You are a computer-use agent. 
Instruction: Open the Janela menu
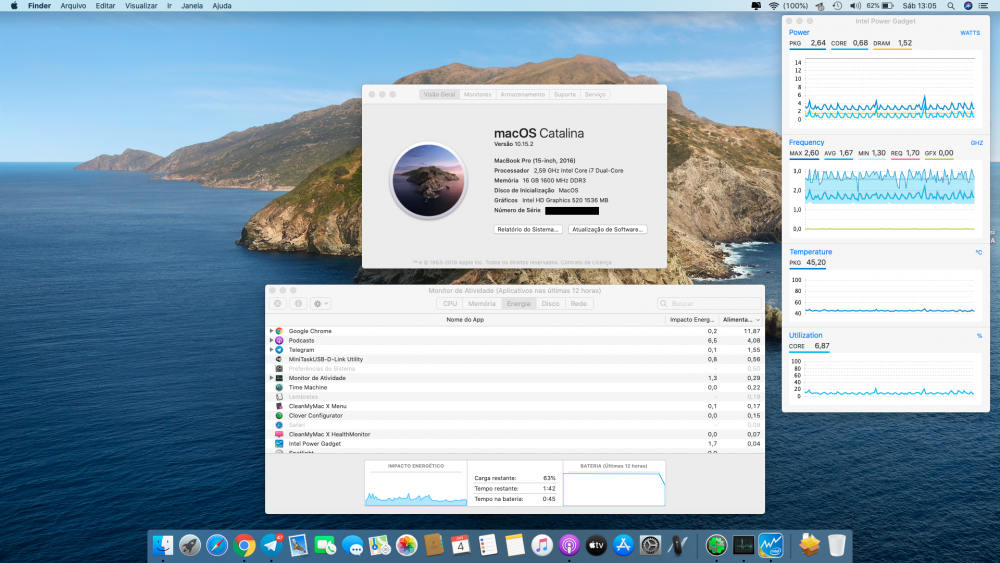[192, 6]
